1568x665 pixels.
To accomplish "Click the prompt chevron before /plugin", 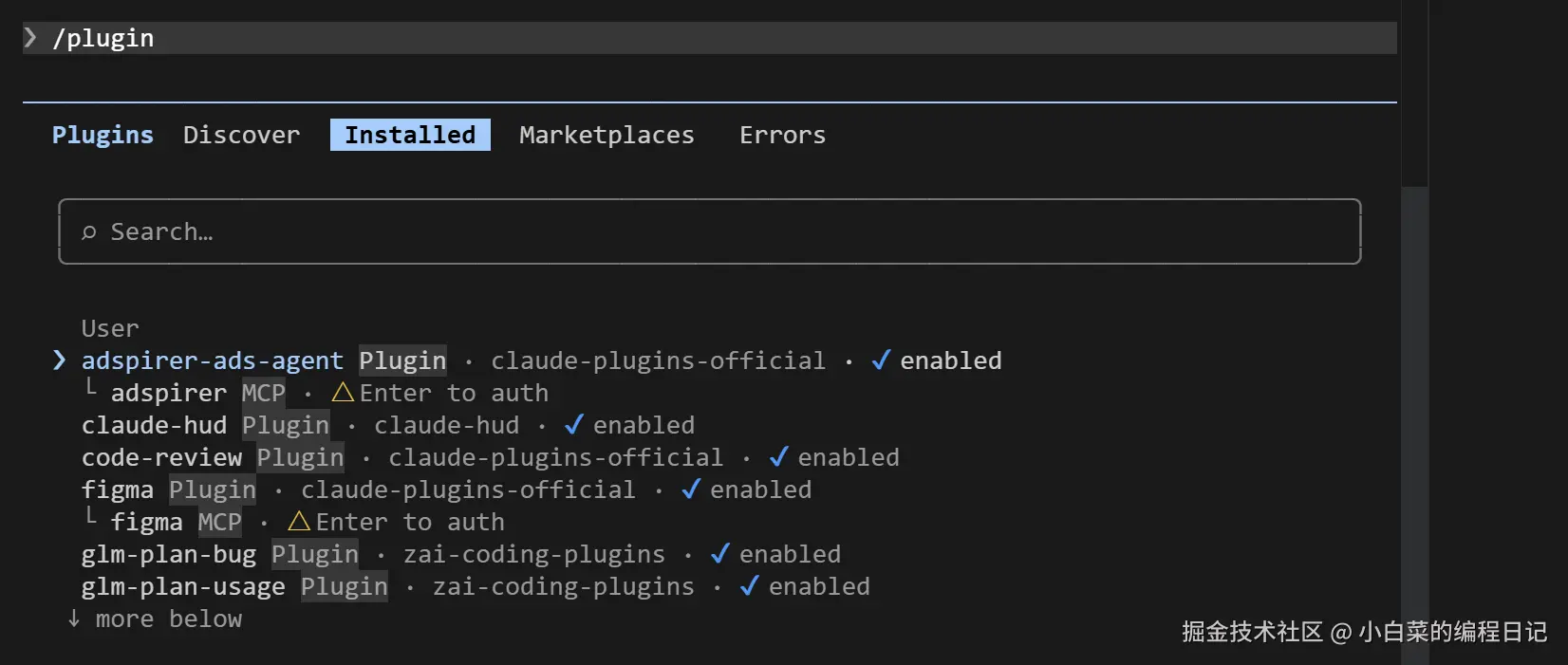I will coord(30,38).
